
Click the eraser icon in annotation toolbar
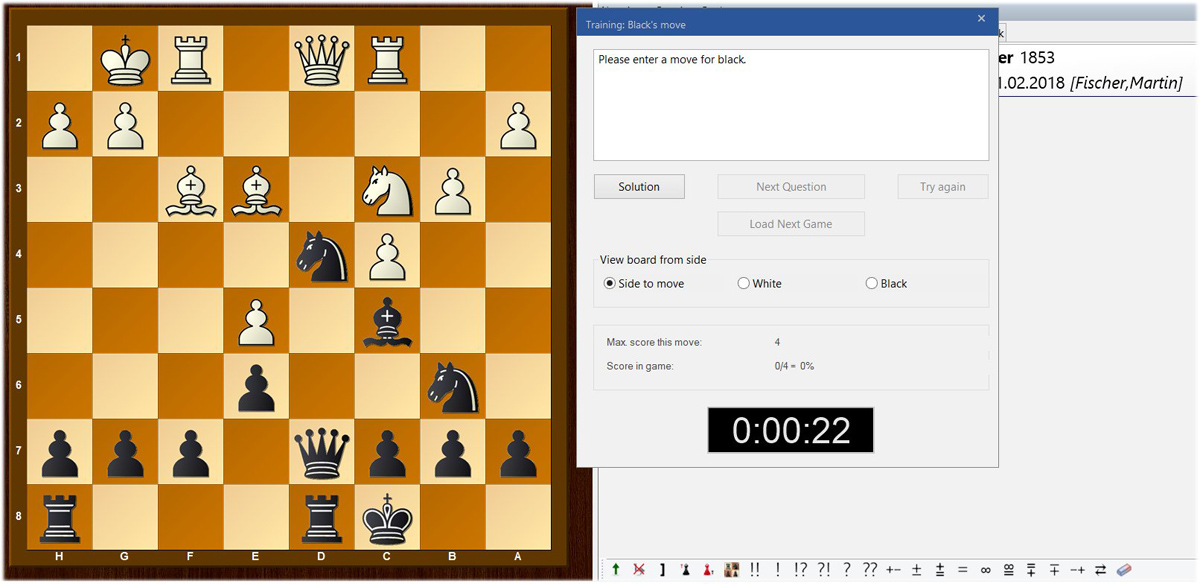(1123, 569)
